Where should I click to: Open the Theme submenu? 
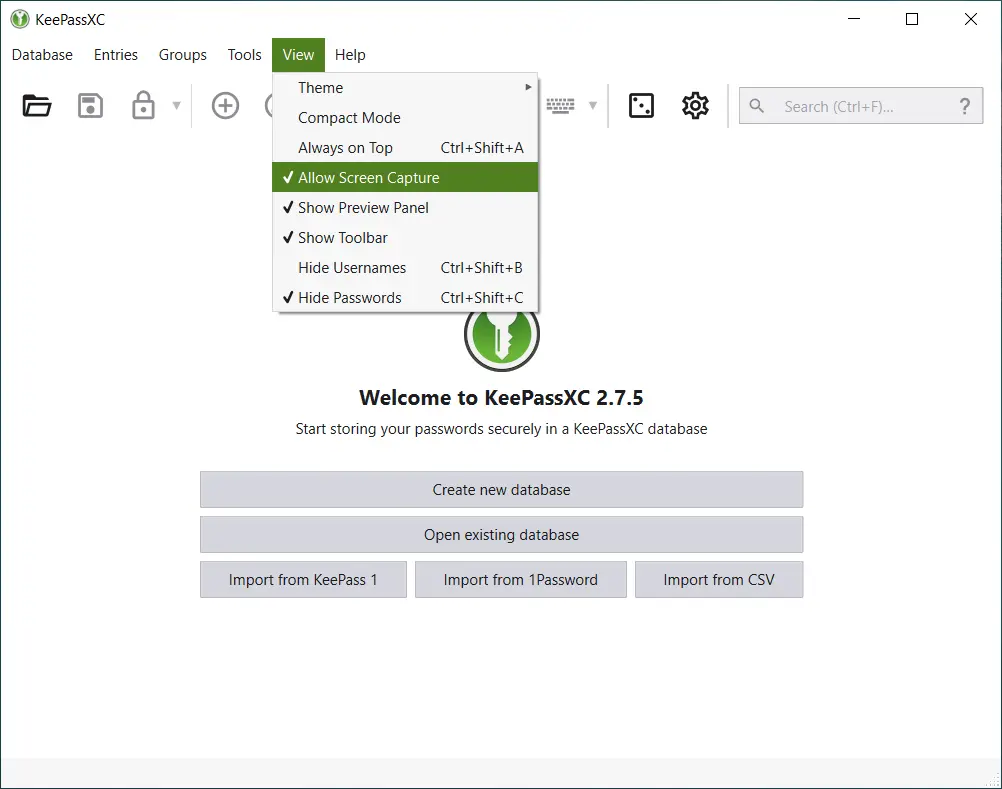(405, 88)
